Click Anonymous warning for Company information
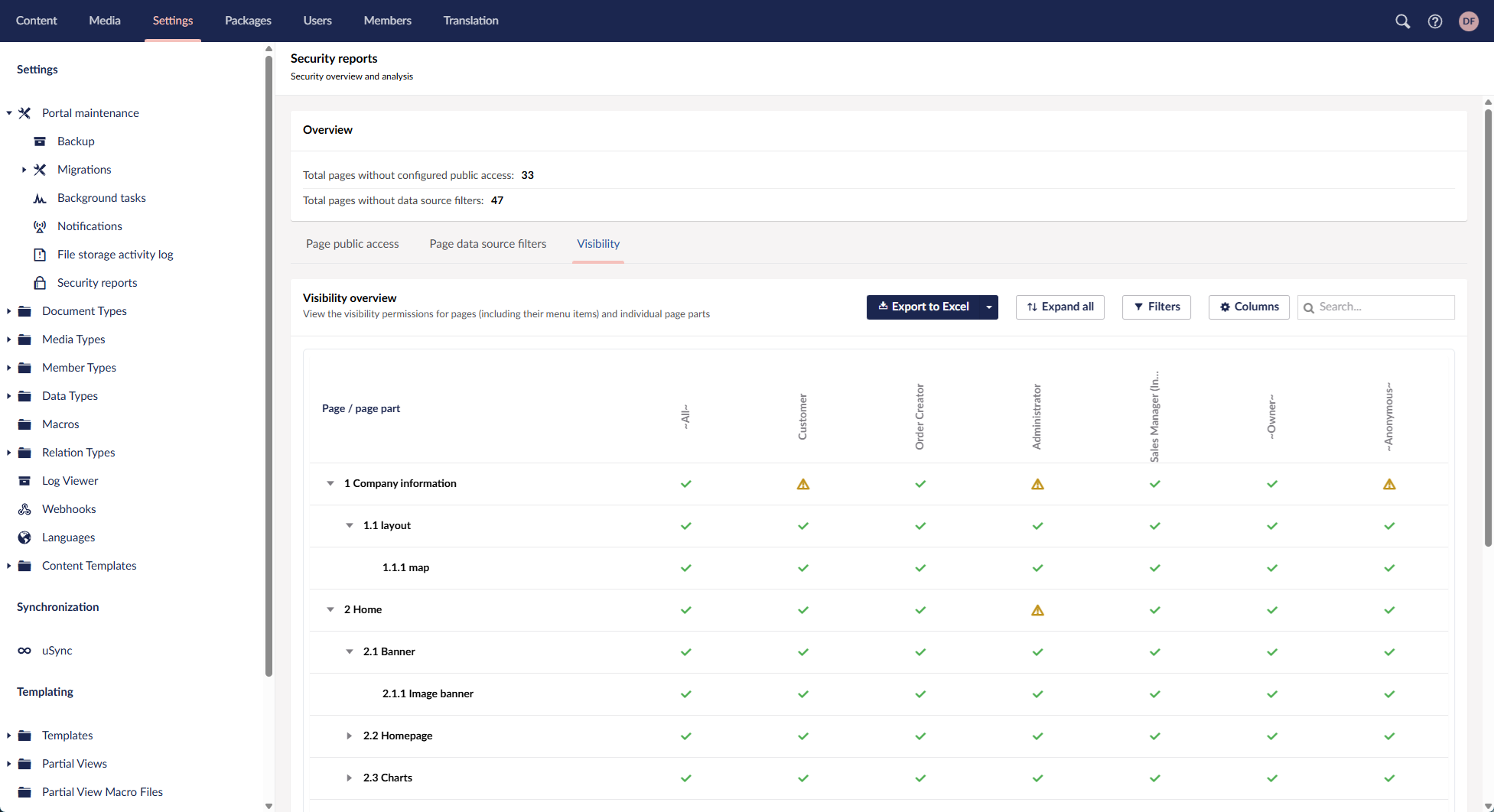The height and width of the screenshot is (812, 1494). point(1389,484)
